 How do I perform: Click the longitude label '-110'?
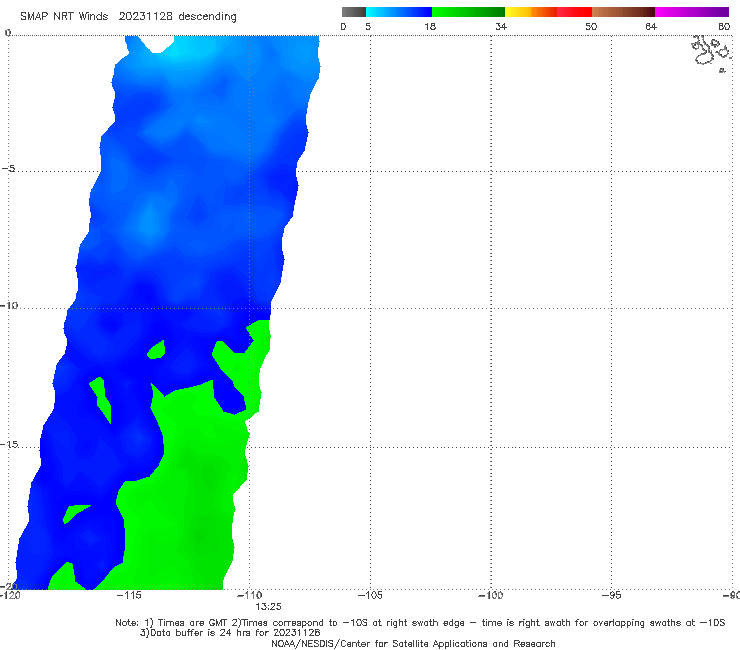[x=249, y=595]
